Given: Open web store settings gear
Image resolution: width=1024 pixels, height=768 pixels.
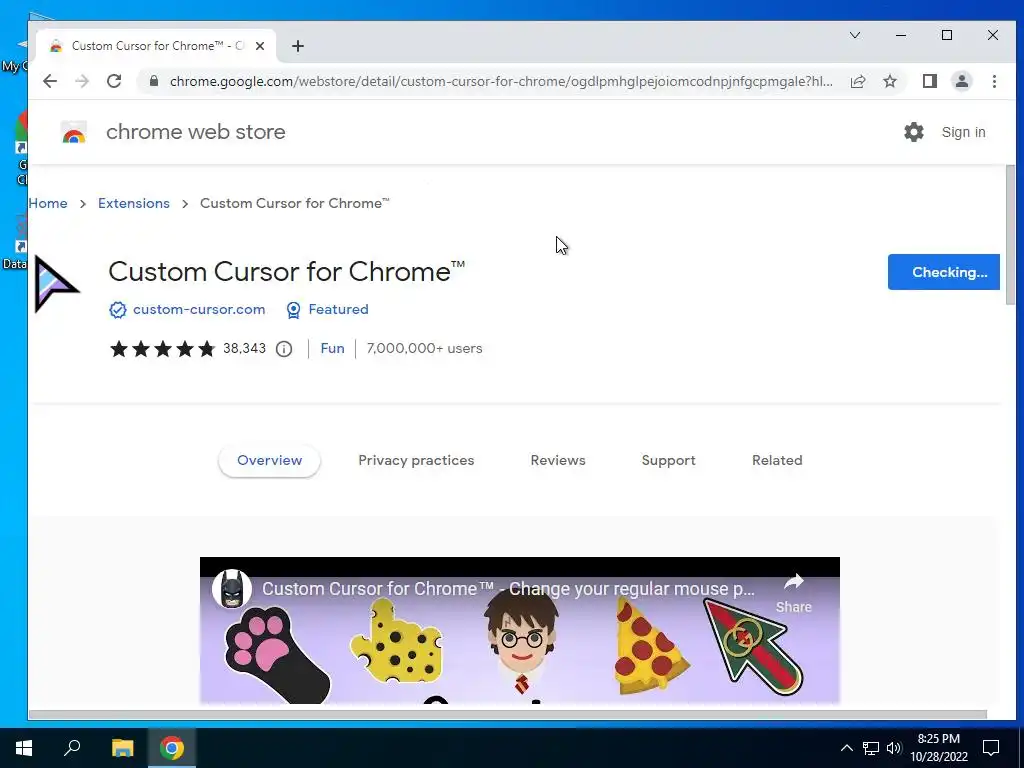Looking at the screenshot, I should 914,132.
